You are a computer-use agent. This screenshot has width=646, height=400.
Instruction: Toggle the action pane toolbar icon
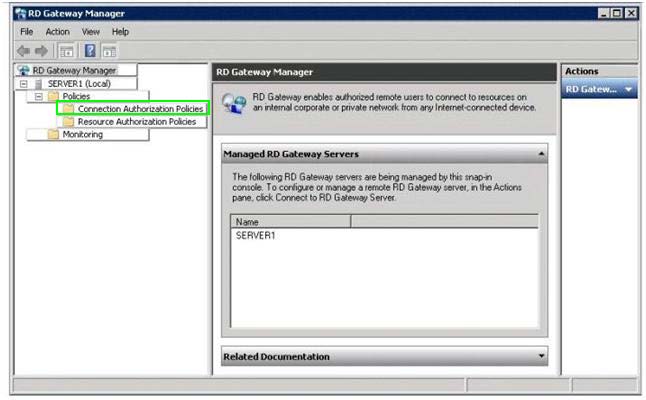tap(109, 51)
